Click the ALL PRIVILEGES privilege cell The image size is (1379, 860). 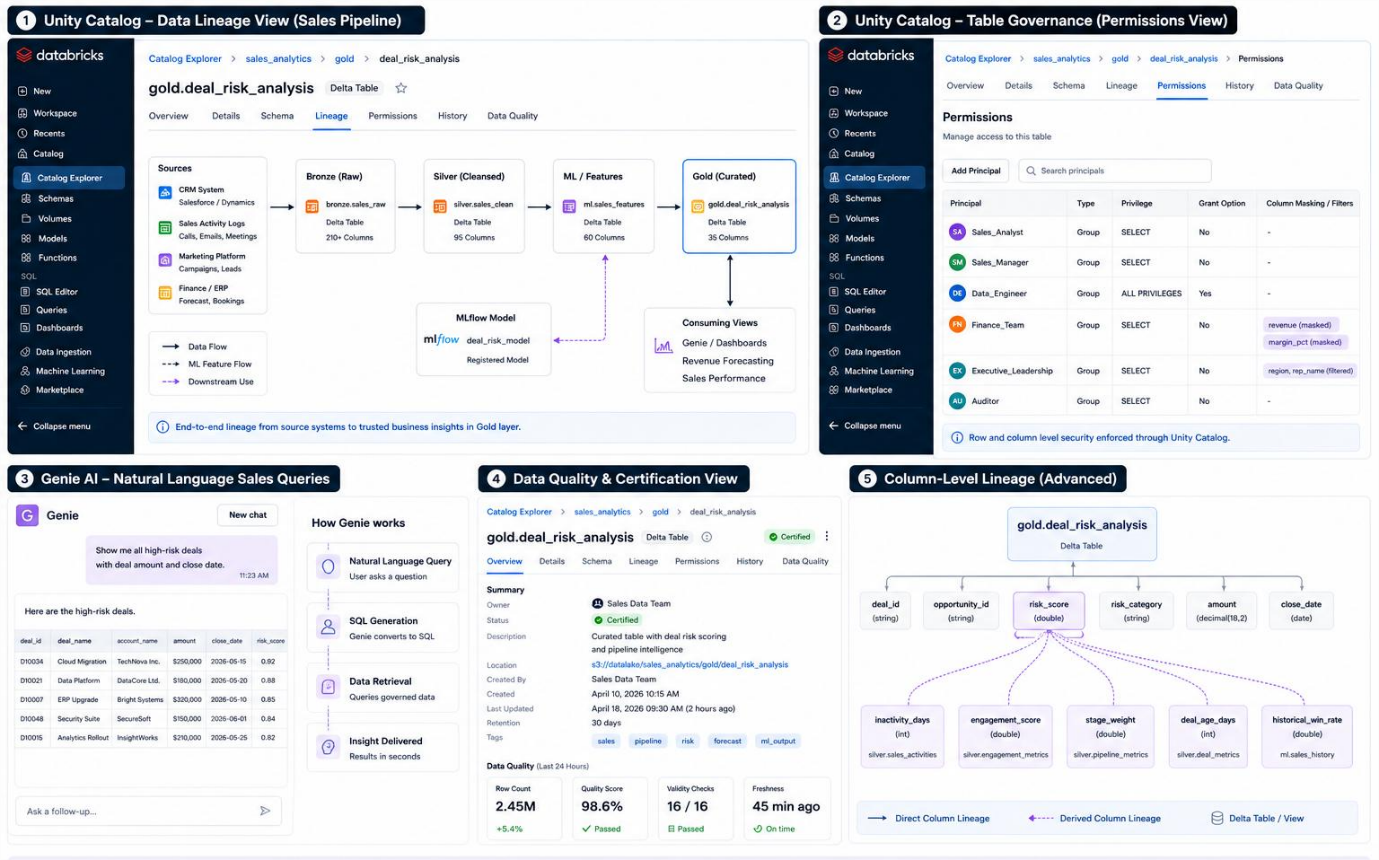[x=1152, y=294]
